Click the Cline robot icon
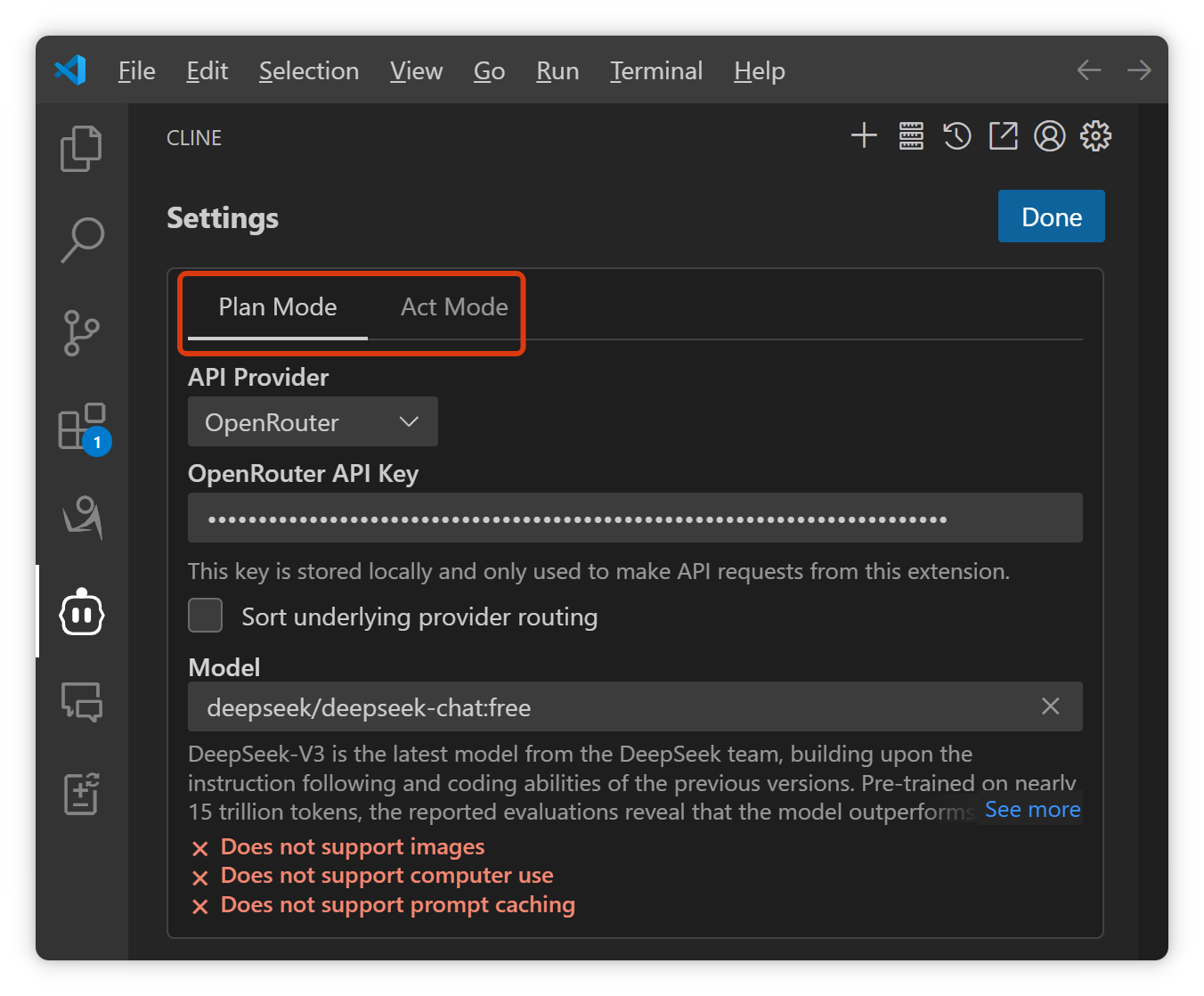This screenshot has width=1204, height=996. point(82,612)
